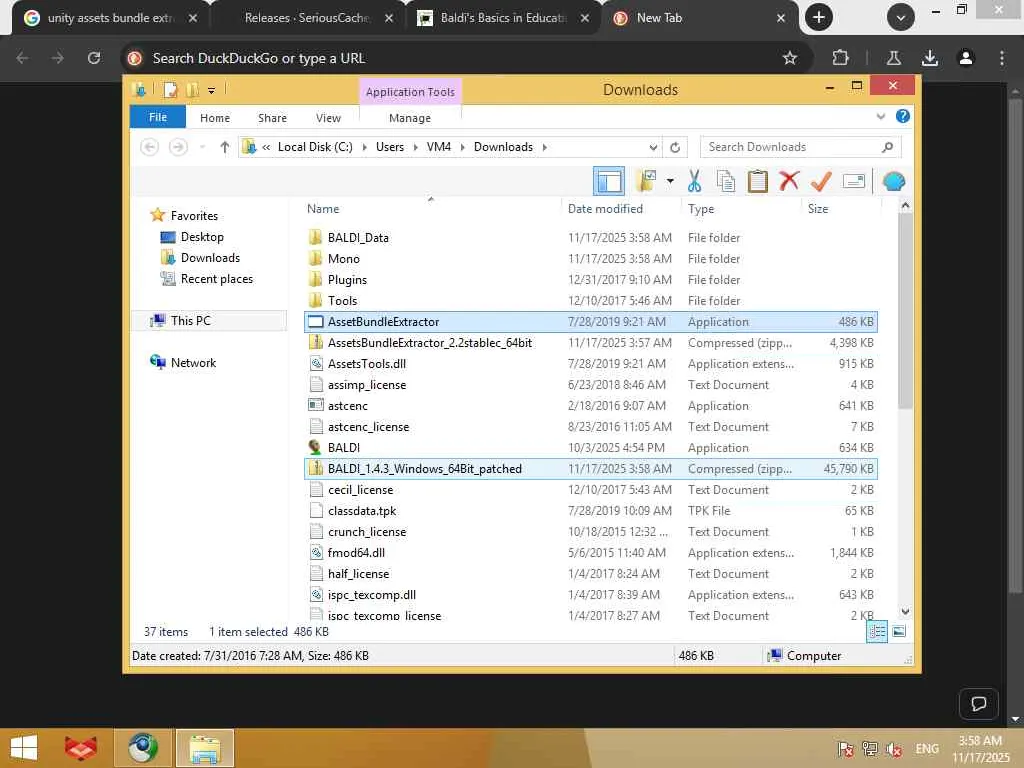Image resolution: width=1024 pixels, height=768 pixels.
Task: Click the Local Disk (C:) breadcrumb
Action: pyautogui.click(x=315, y=147)
